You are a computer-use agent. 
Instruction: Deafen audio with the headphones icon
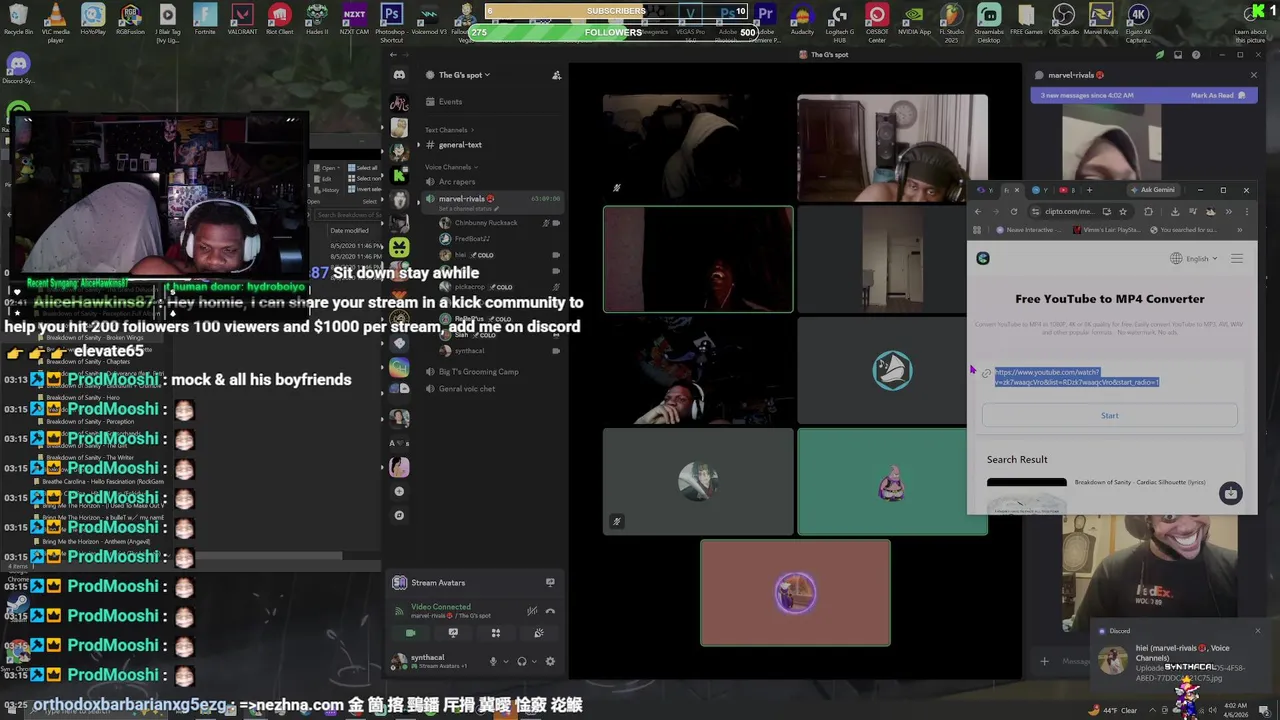521,661
